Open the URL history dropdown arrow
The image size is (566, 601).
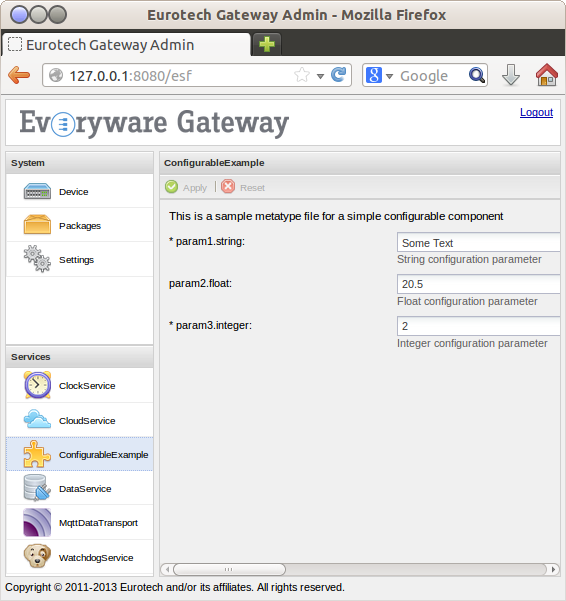320,76
